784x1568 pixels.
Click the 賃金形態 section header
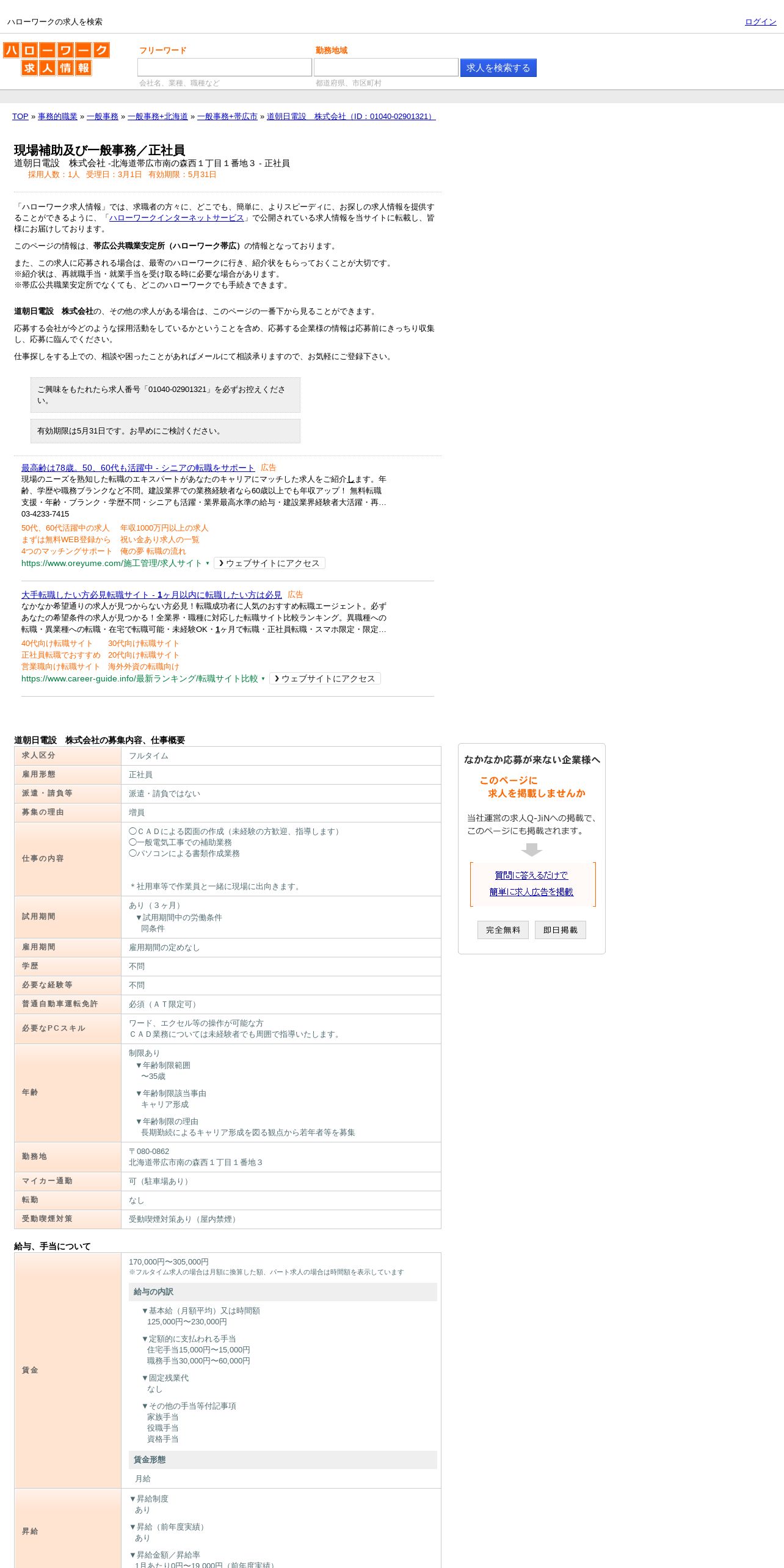click(283, 1460)
